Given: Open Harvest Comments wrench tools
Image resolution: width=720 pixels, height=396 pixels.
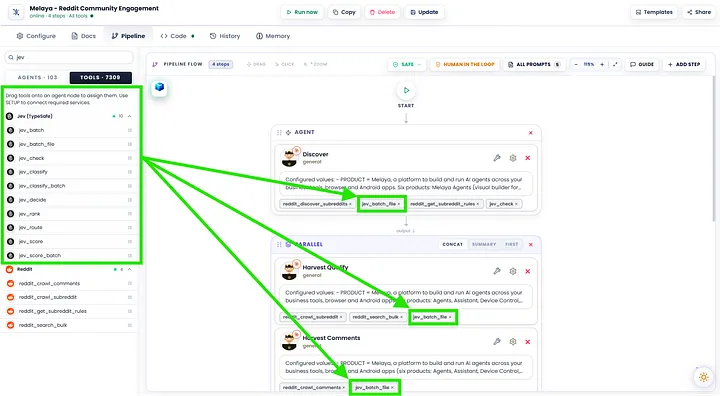Looking at the screenshot, I should pos(497,342).
